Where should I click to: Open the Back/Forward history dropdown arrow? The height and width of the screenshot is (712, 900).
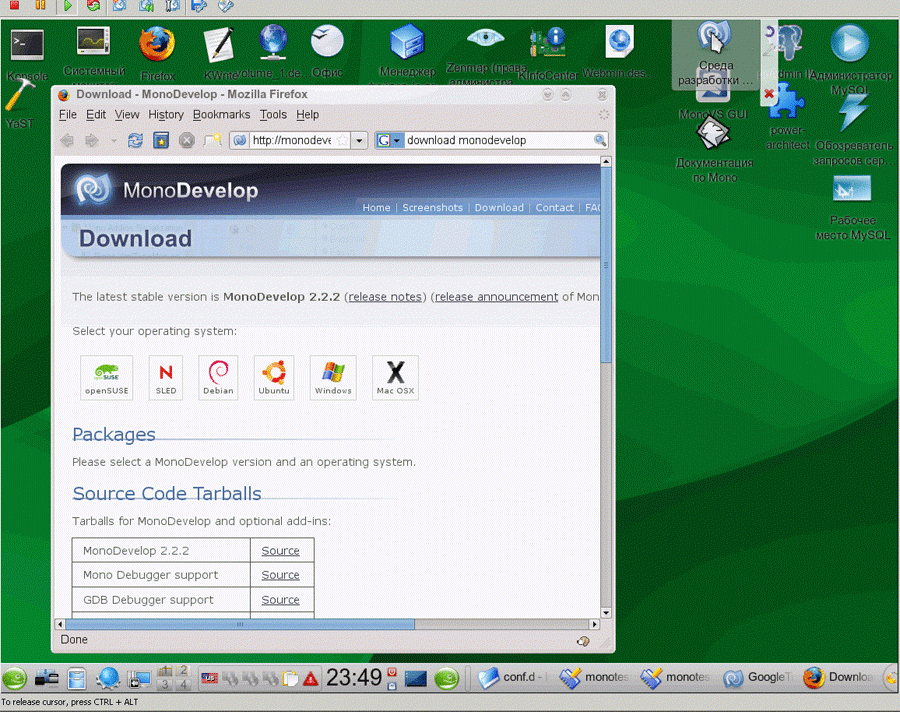pos(113,141)
